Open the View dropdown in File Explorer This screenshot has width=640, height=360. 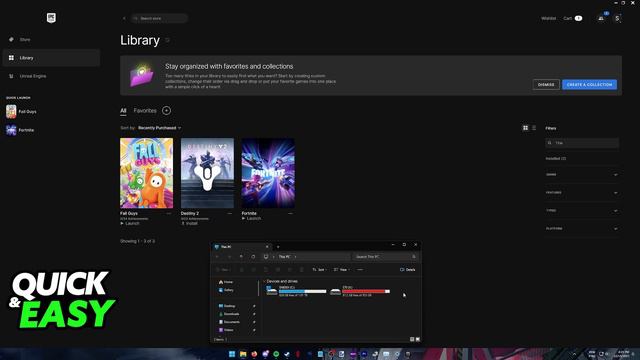pos(341,270)
